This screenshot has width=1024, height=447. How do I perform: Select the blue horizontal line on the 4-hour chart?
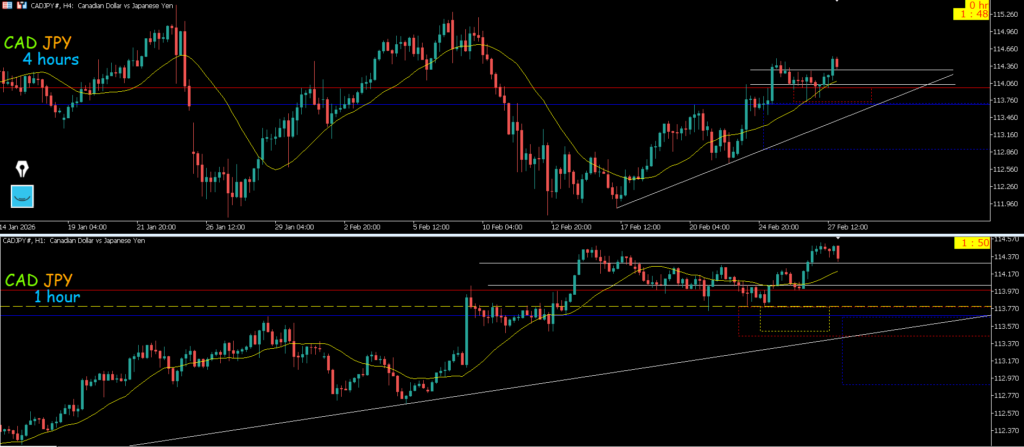(x=400, y=104)
